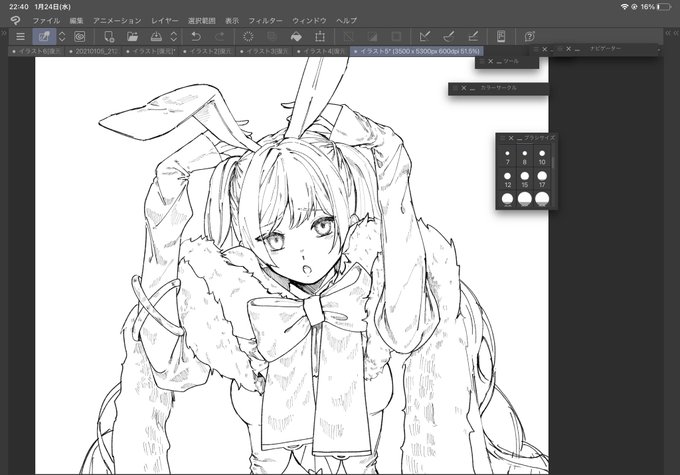
Task: Click the scale/rotate transform icon
Action: 320,36
